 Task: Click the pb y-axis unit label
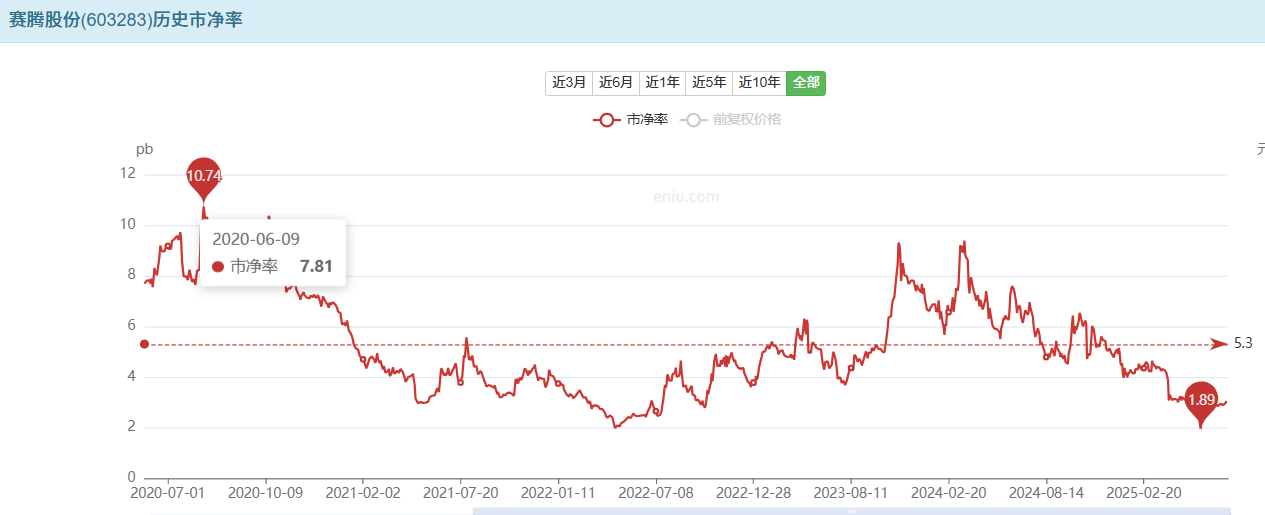(x=145, y=149)
